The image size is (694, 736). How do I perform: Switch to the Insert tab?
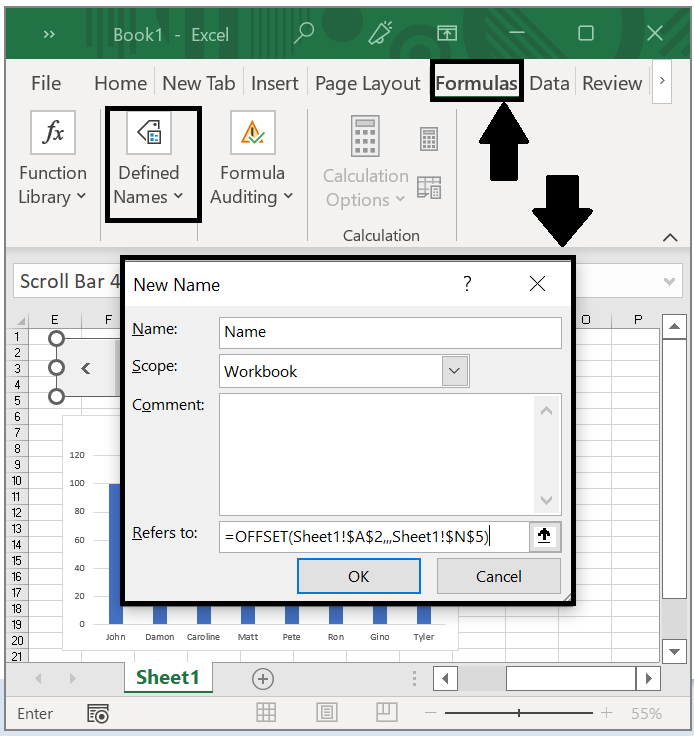[x=275, y=83]
